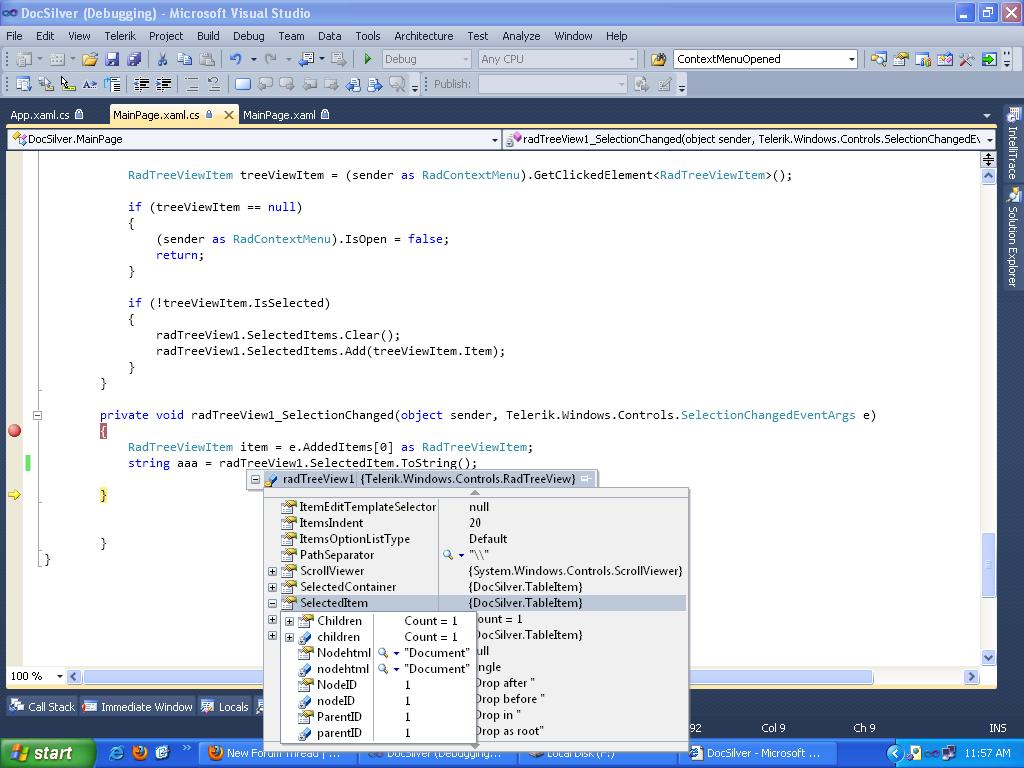The image size is (1024, 768).
Task: Switch to the App.xaml.cs tab
Action: point(40,115)
